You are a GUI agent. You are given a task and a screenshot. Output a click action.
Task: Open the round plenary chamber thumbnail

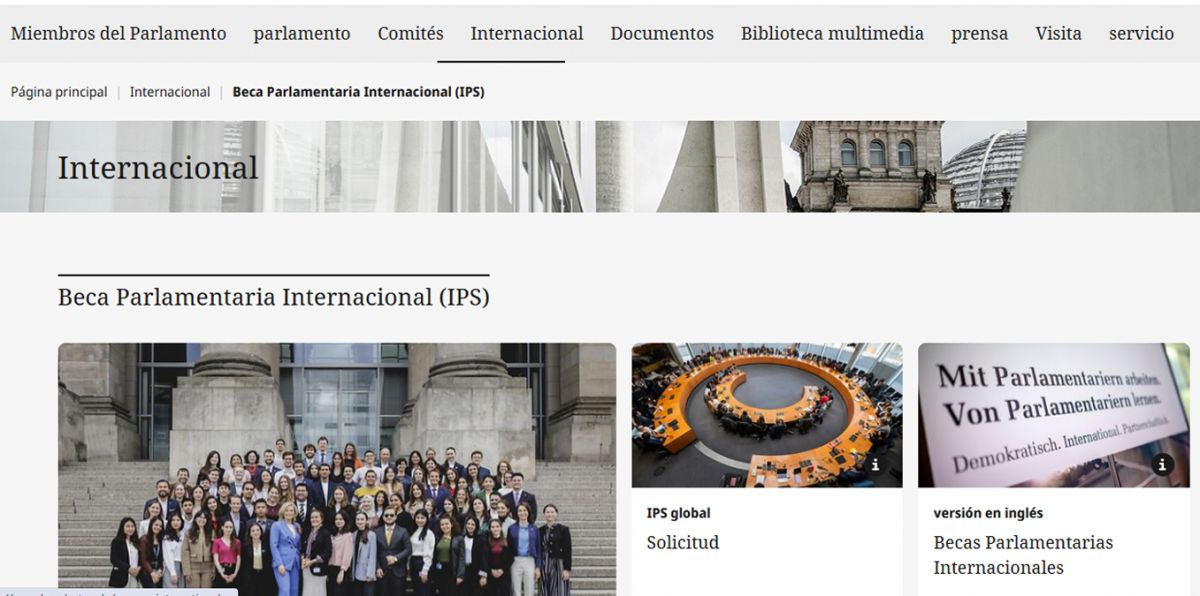click(x=767, y=415)
